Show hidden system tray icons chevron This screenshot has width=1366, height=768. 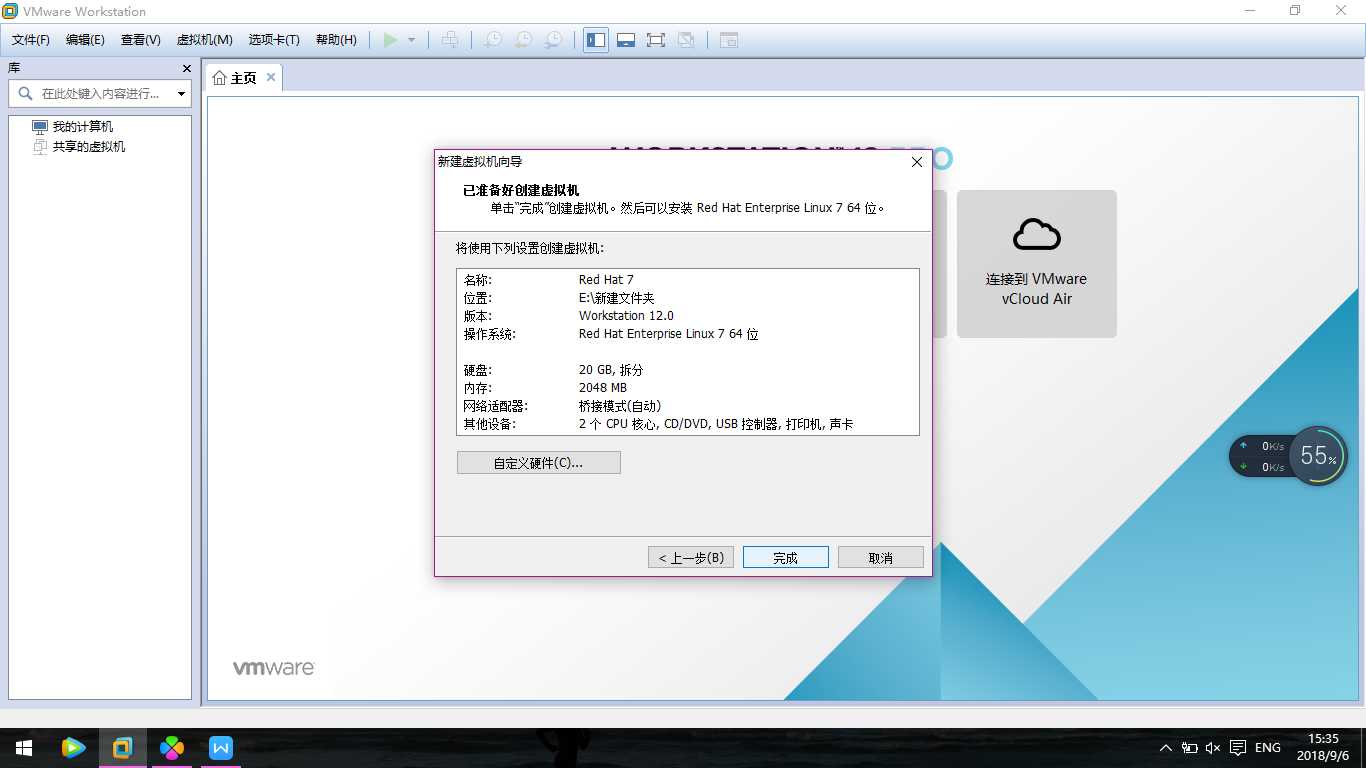(x=1166, y=748)
